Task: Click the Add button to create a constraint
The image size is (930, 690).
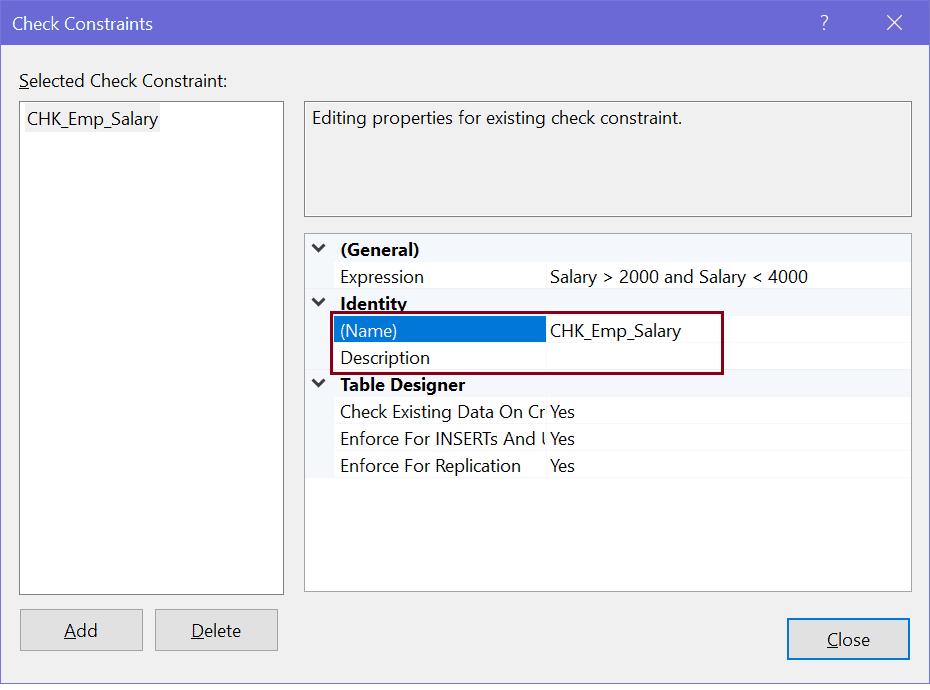Action: pyautogui.click(x=81, y=630)
